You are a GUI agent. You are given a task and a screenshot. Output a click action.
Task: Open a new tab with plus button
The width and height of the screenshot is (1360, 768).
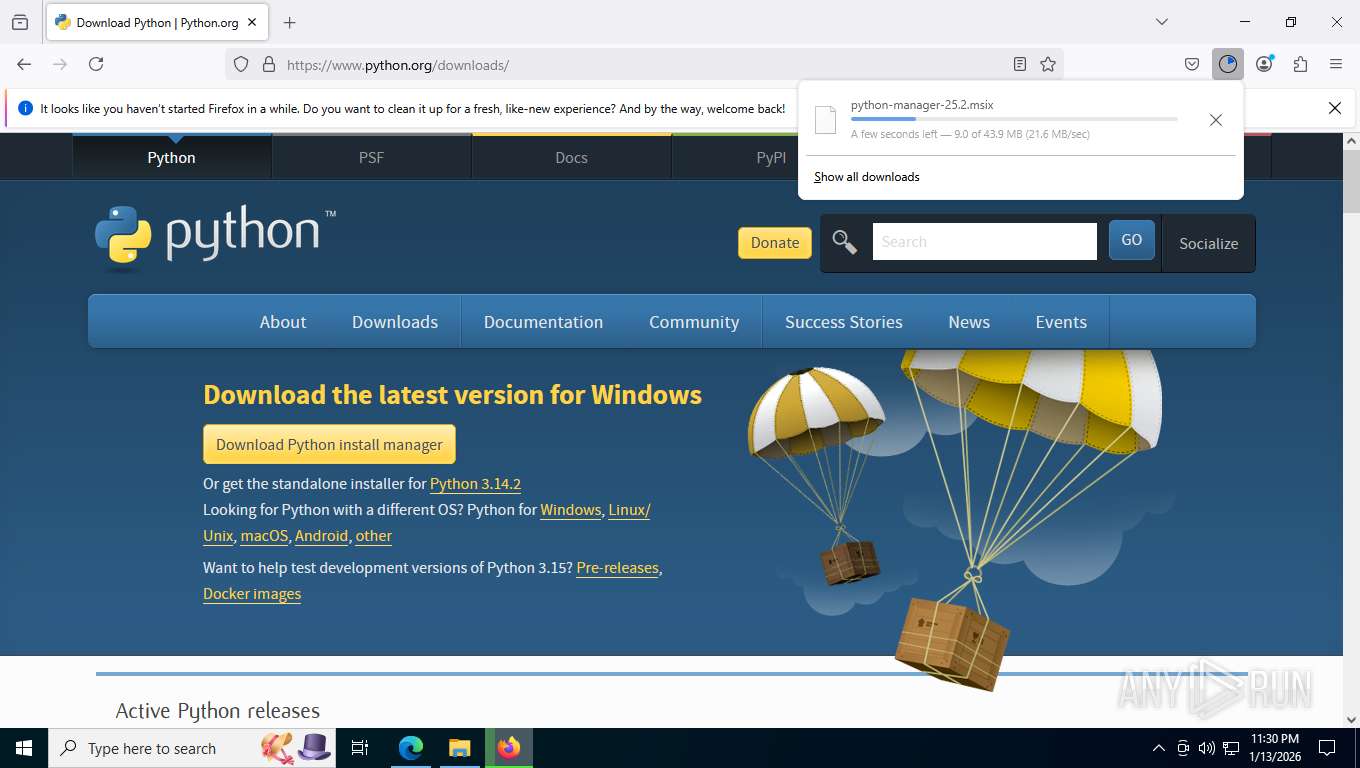pyautogui.click(x=290, y=22)
